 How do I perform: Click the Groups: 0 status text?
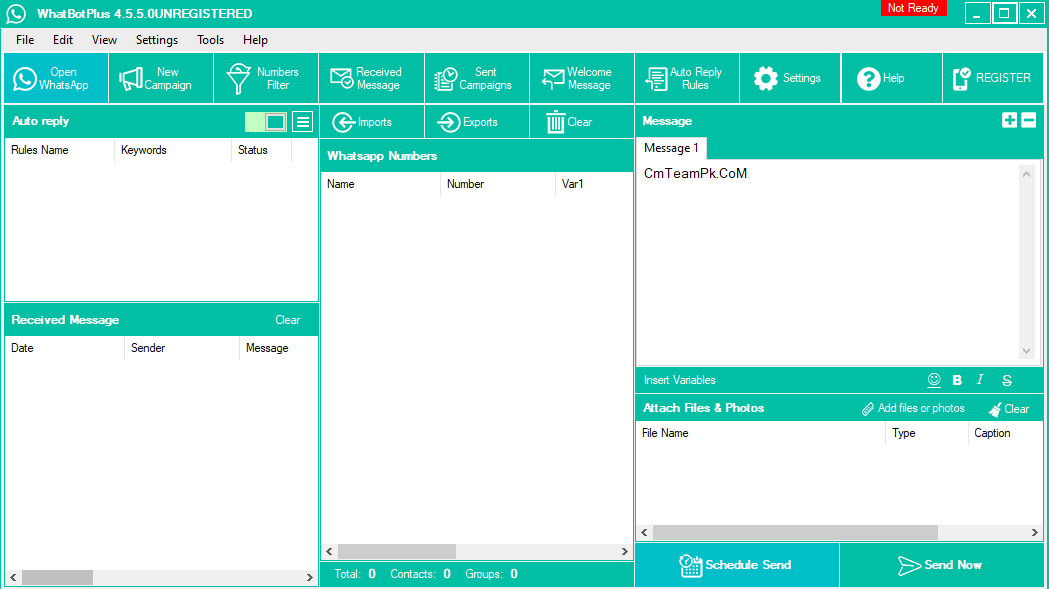click(491, 574)
